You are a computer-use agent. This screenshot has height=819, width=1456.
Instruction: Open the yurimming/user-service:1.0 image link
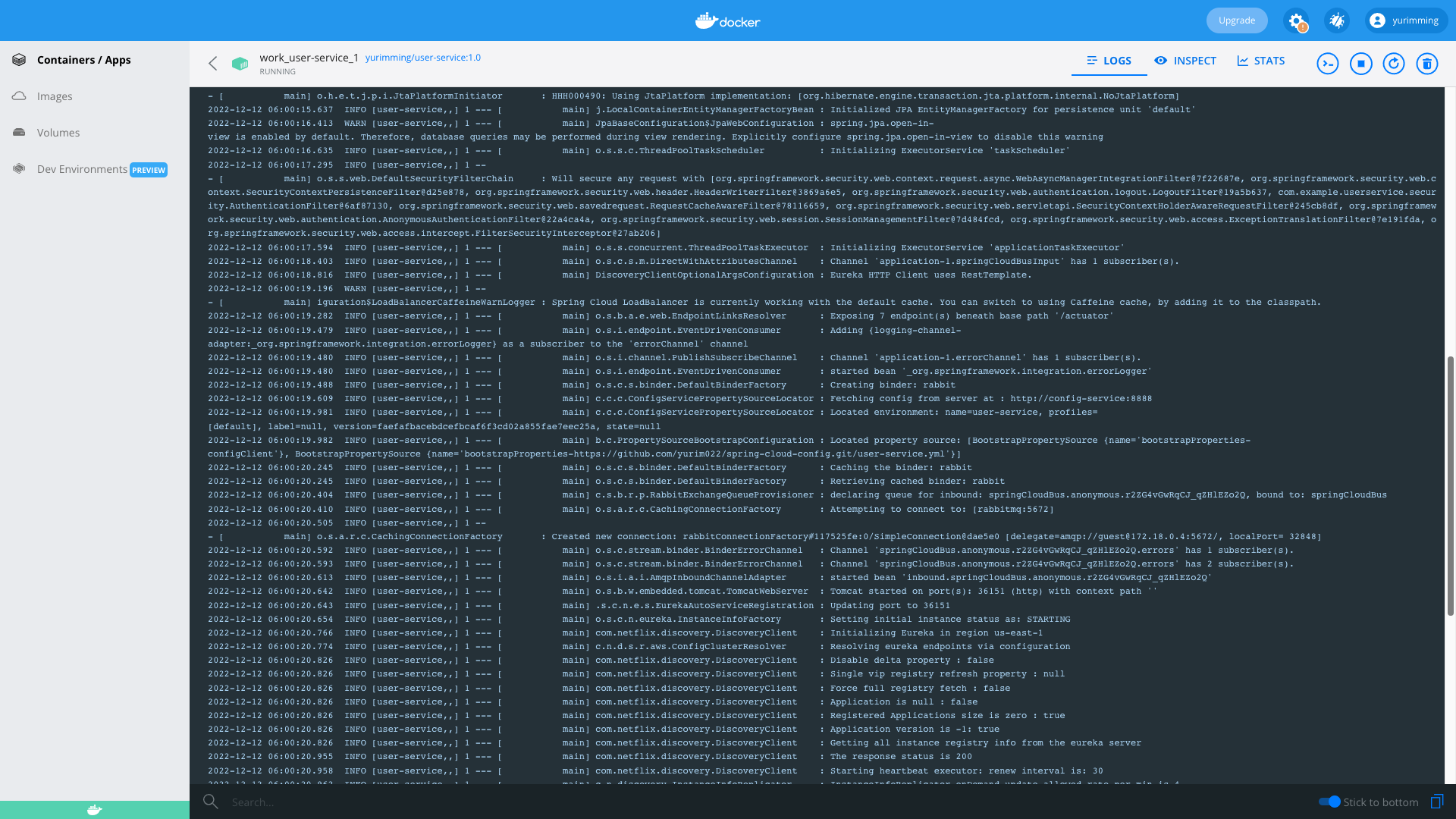(423, 58)
